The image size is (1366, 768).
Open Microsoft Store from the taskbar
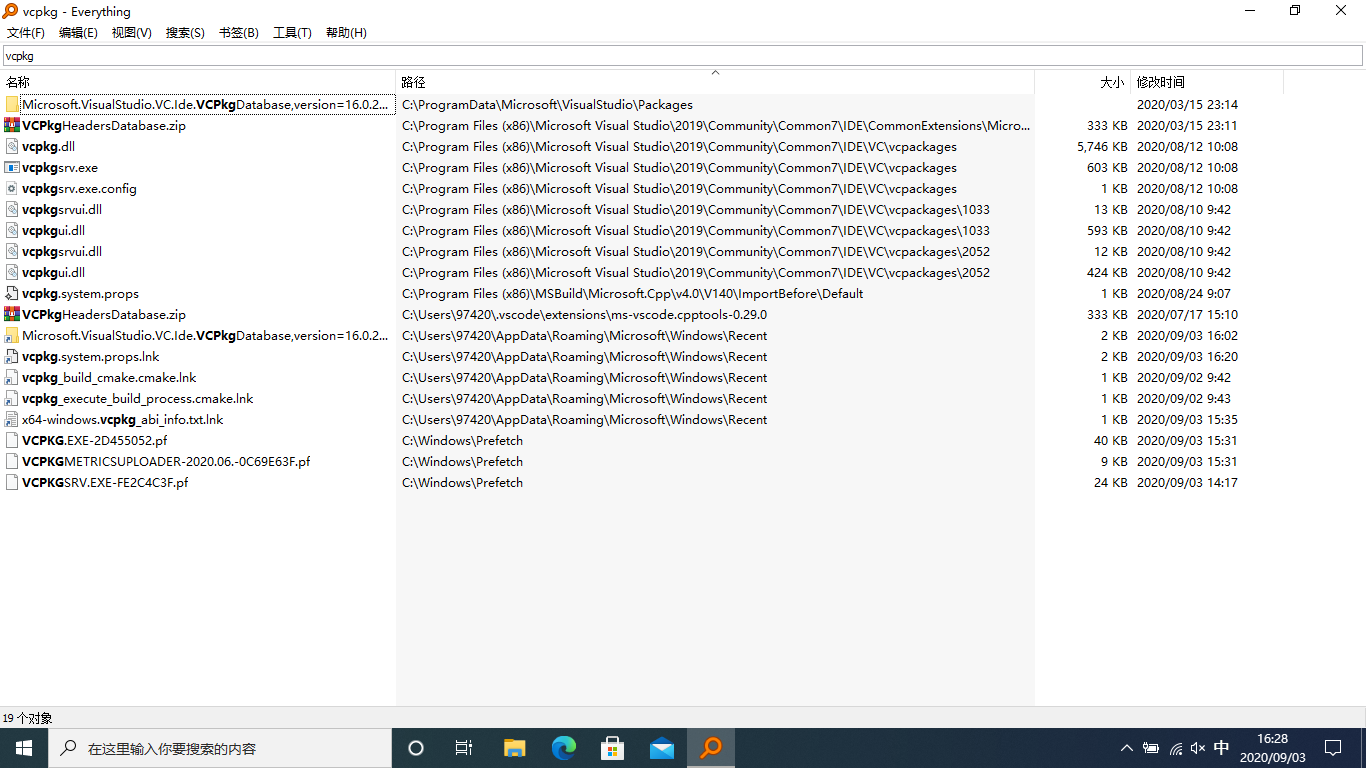(612, 748)
